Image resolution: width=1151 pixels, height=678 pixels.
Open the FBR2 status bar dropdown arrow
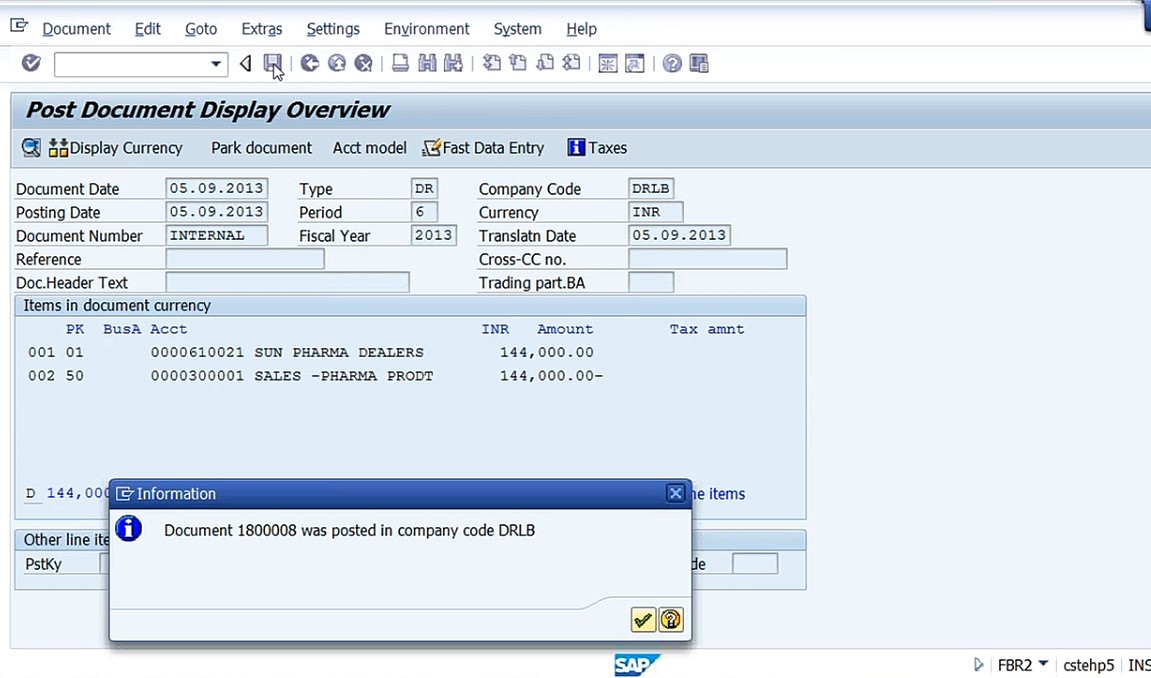[1043, 664]
